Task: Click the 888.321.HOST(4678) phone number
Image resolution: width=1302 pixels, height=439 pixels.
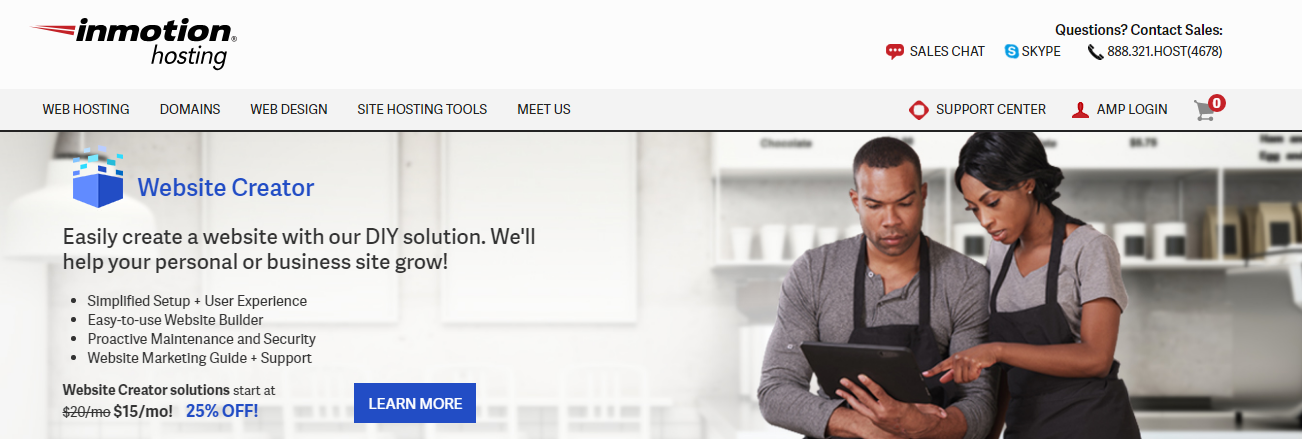Action: point(1165,52)
